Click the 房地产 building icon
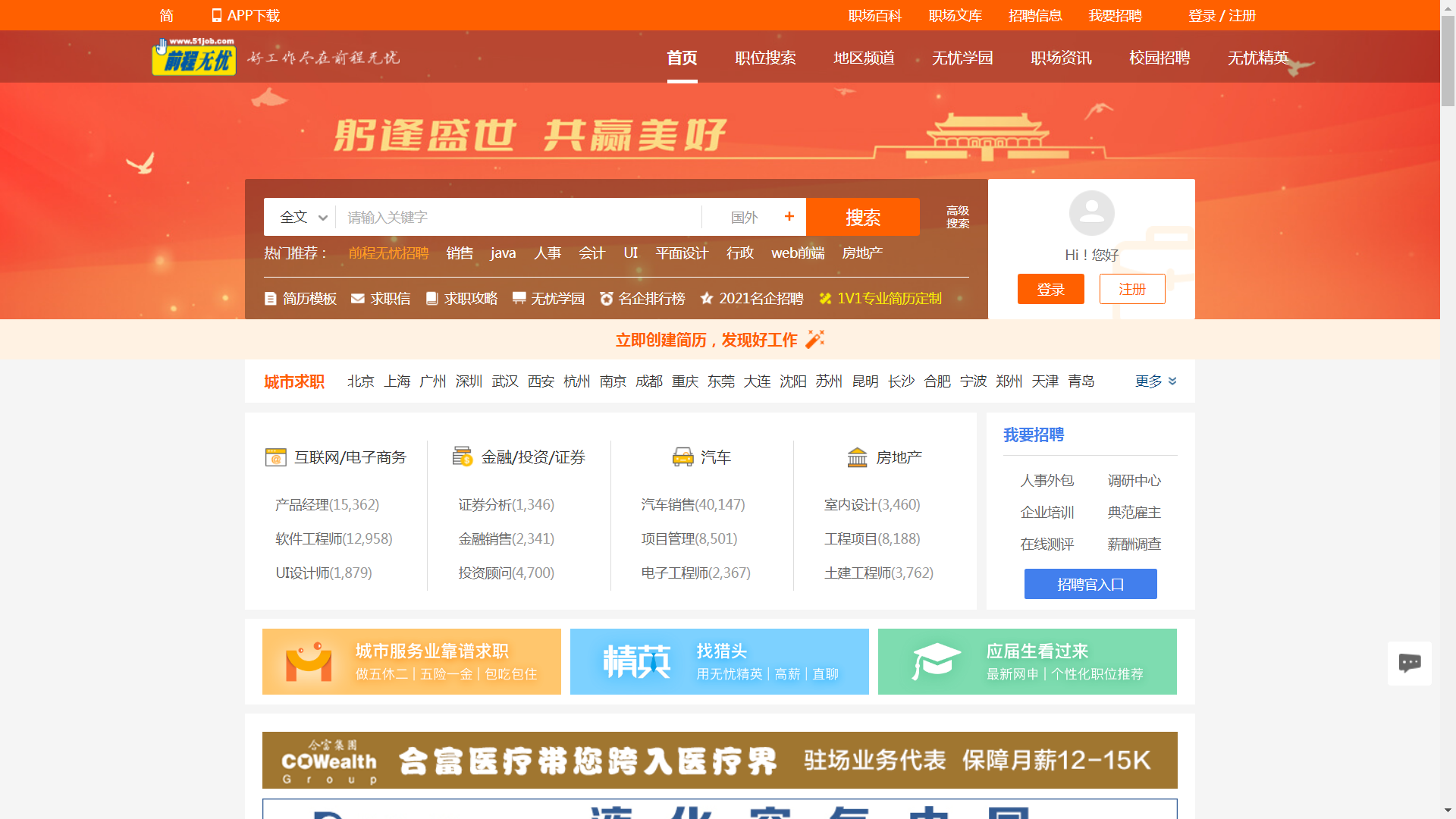 (x=858, y=457)
